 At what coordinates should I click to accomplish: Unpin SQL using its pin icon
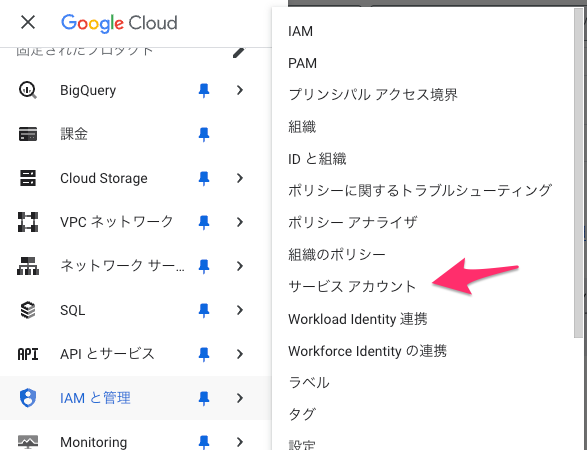click(204, 310)
